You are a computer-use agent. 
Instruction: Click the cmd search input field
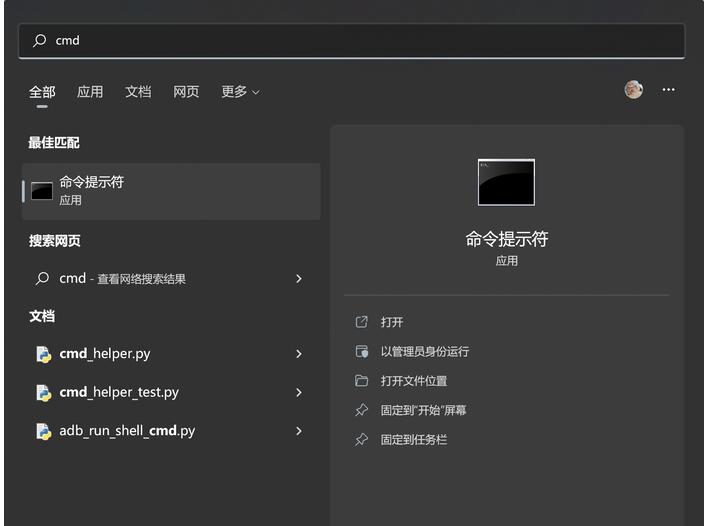coord(352,40)
